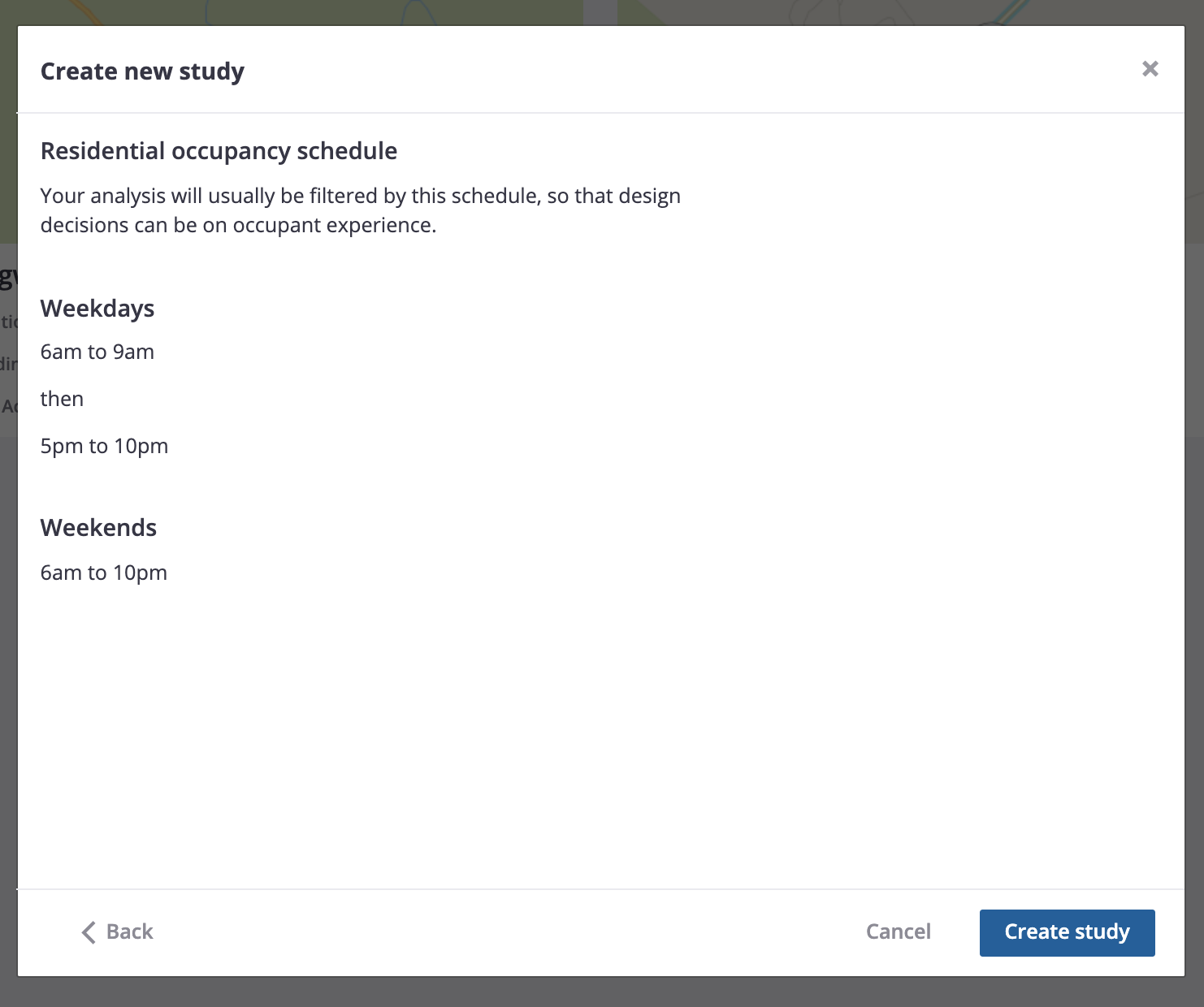Viewport: 1204px width, 1007px height.
Task: Select the Weekdays heading
Action: 97,309
